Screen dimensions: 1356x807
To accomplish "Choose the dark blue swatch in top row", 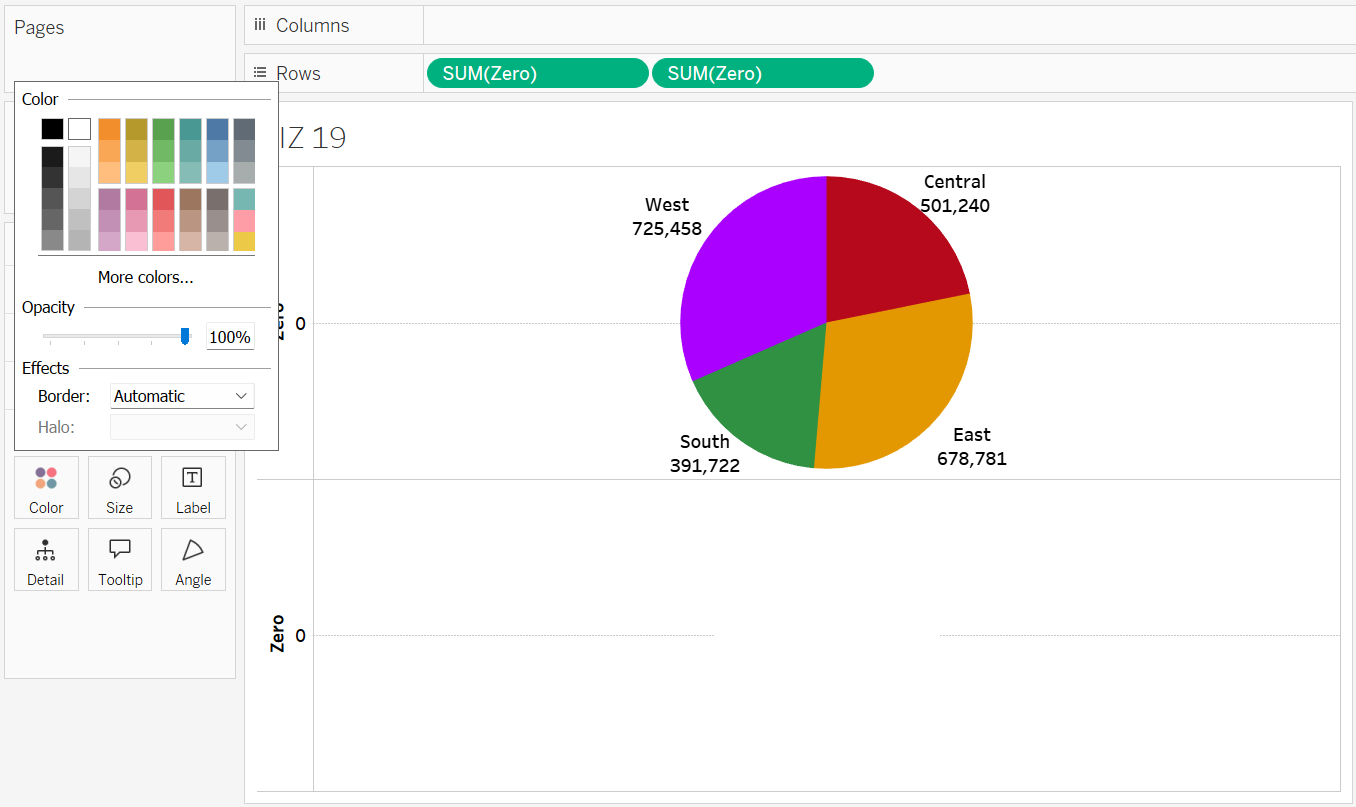I will coord(217,129).
